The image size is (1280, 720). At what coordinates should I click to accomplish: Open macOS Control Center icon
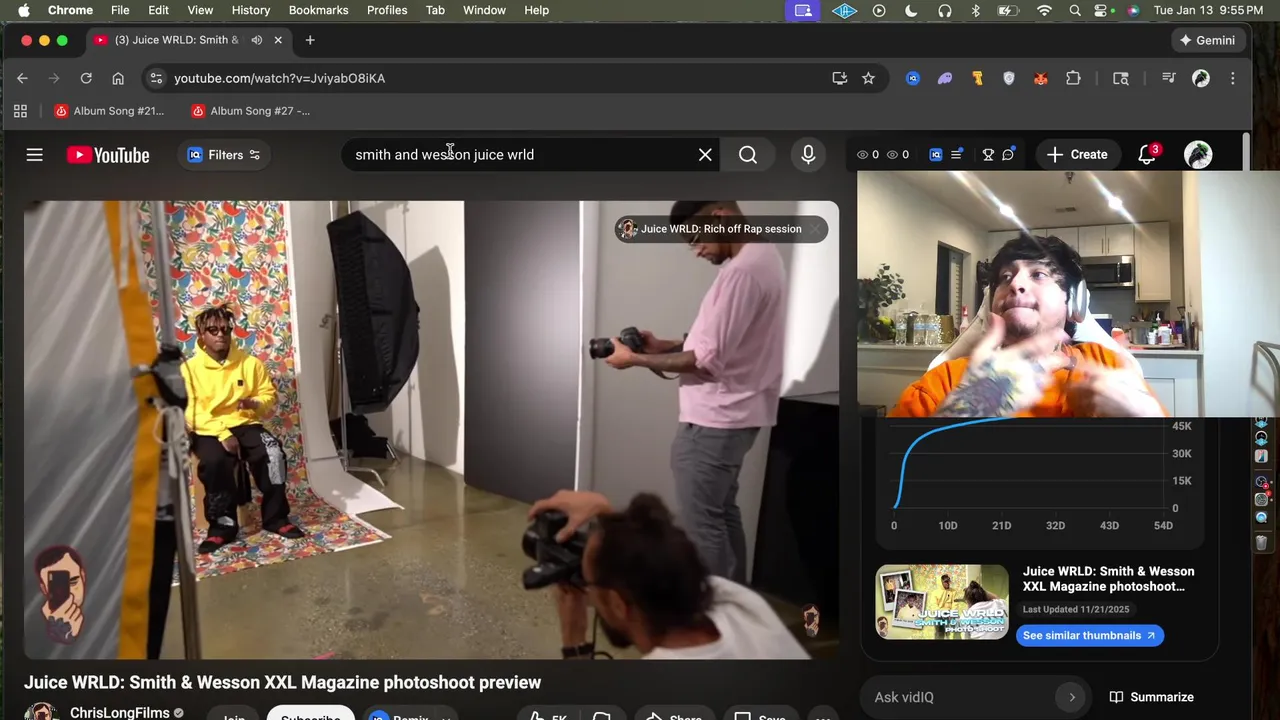pyautogui.click(x=1102, y=10)
